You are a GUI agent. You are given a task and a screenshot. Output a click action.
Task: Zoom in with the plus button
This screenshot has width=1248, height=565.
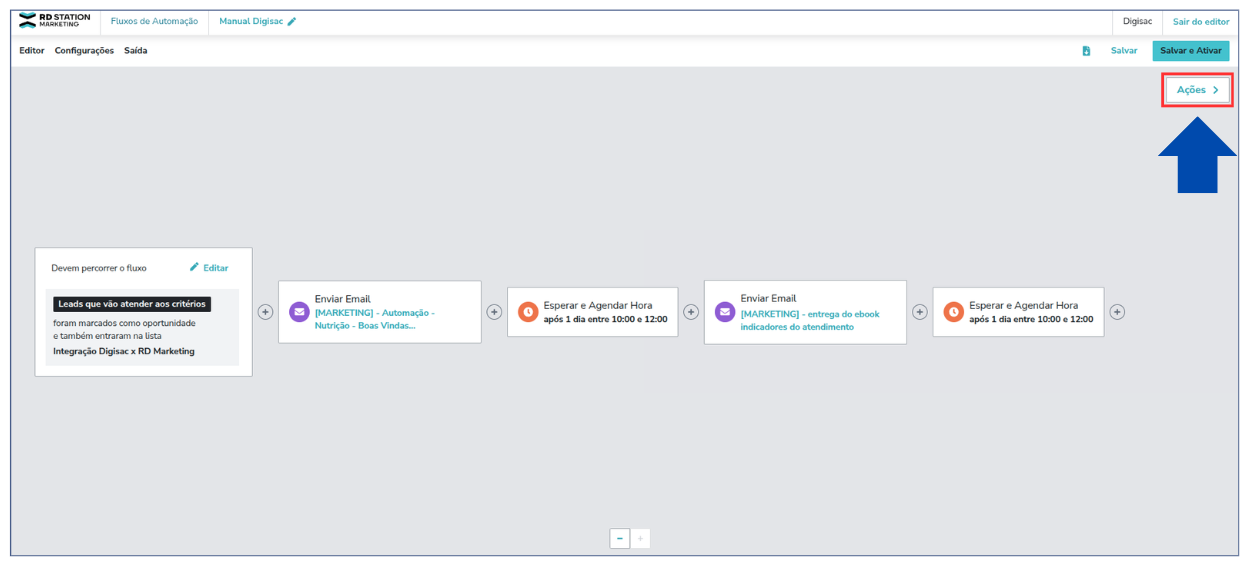(640, 538)
